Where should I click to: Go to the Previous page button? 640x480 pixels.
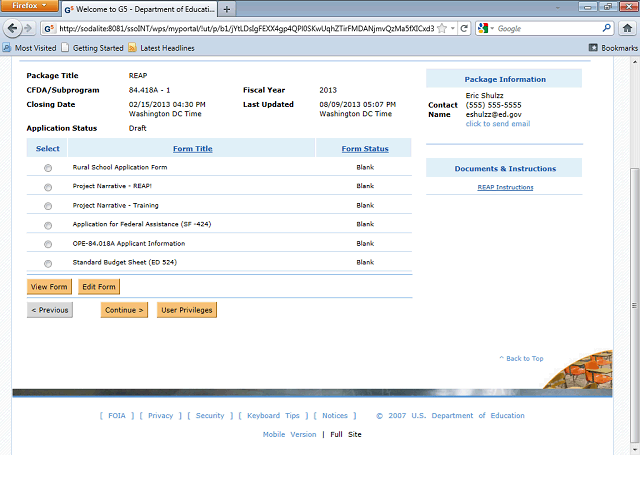click(x=50, y=310)
